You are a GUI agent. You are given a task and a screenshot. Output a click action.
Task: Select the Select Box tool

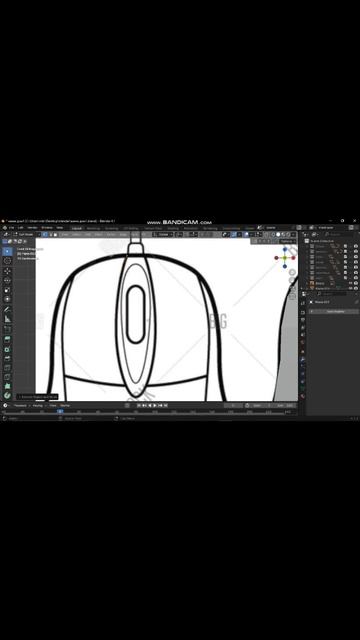[x=7, y=251]
